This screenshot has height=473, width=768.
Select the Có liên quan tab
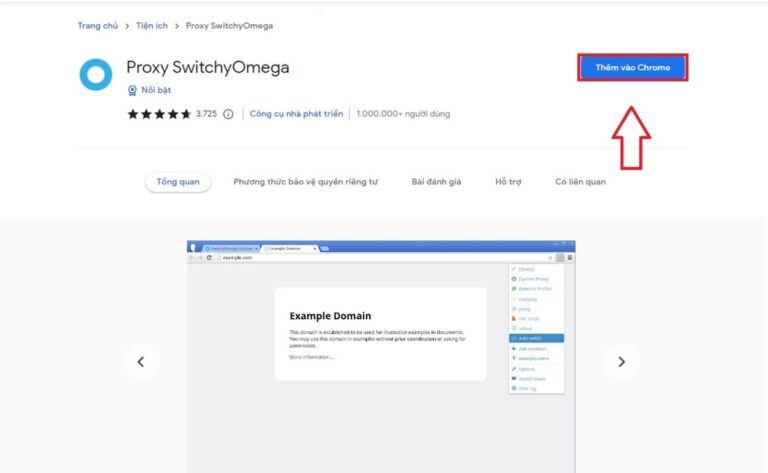tap(580, 182)
